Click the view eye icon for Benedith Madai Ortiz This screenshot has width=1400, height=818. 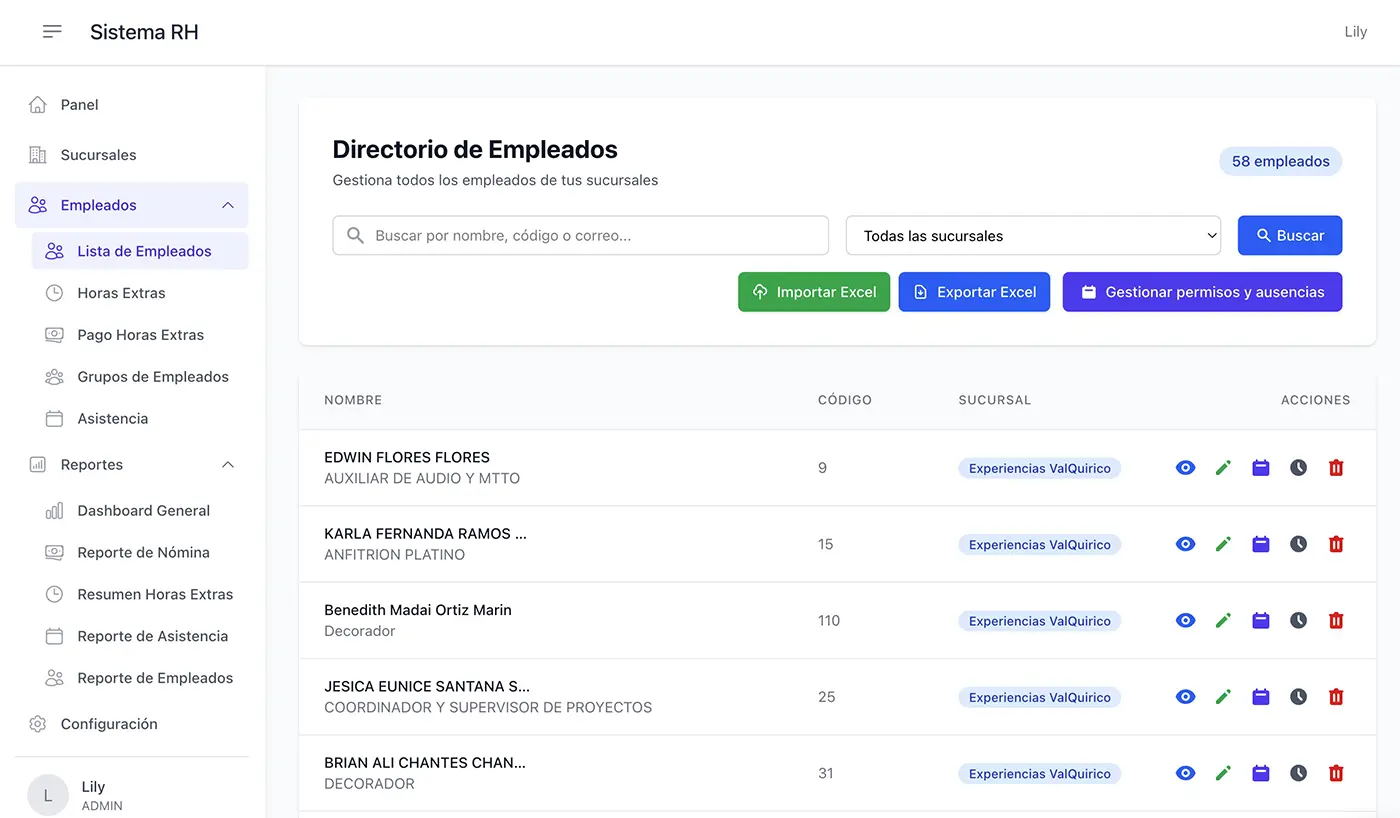point(1185,620)
